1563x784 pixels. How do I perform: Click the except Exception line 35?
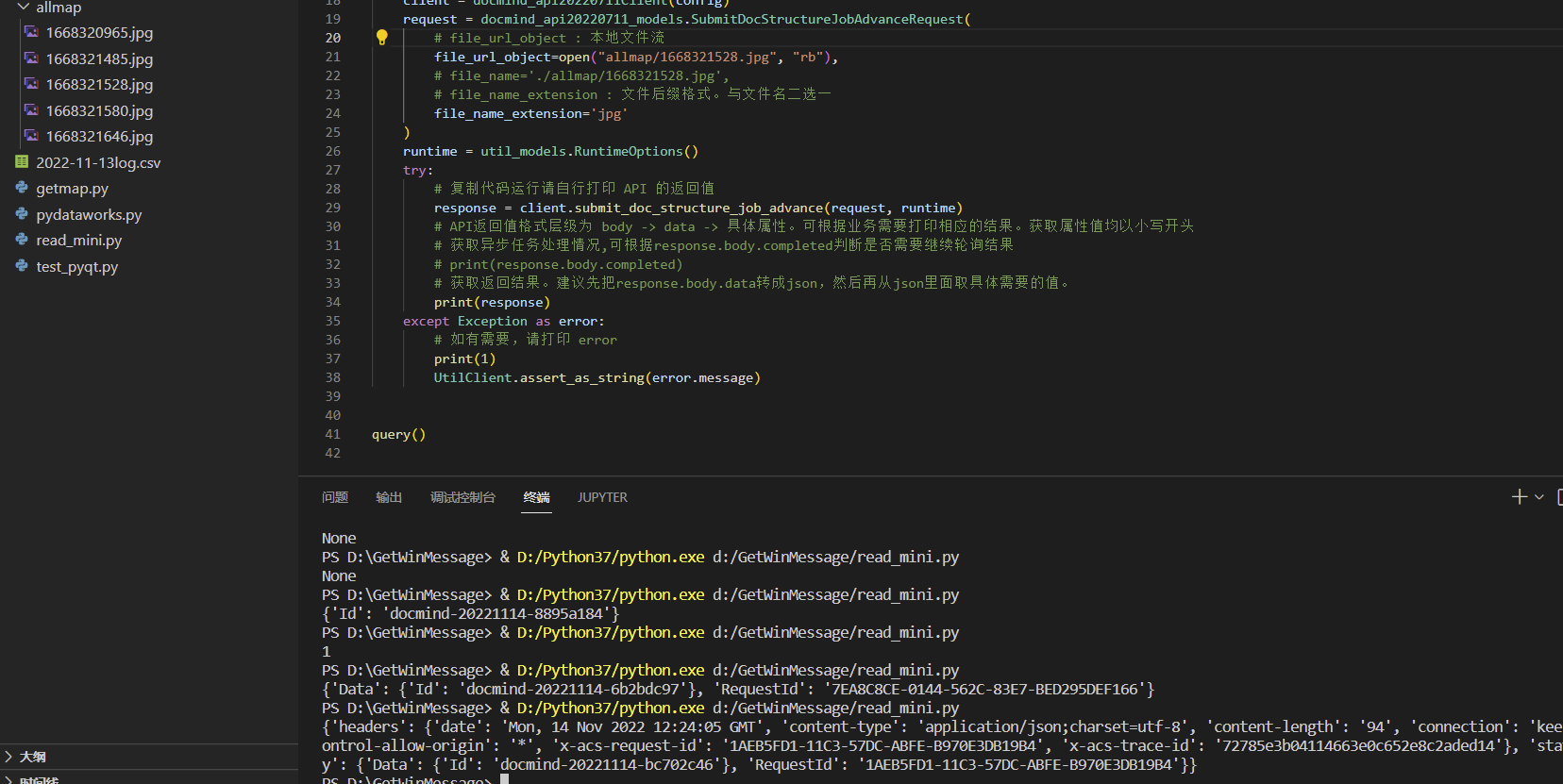[x=504, y=321]
